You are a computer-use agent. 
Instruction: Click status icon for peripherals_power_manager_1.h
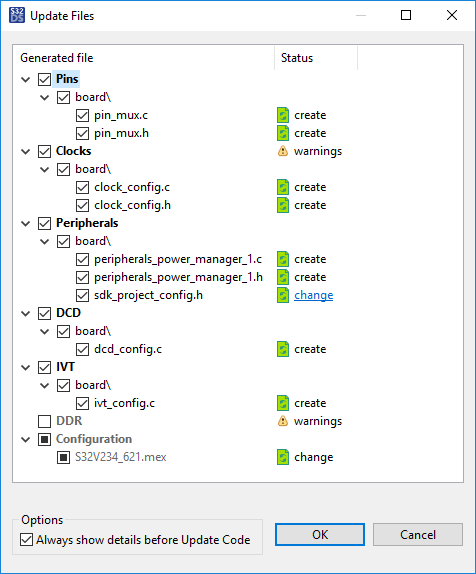point(283,277)
